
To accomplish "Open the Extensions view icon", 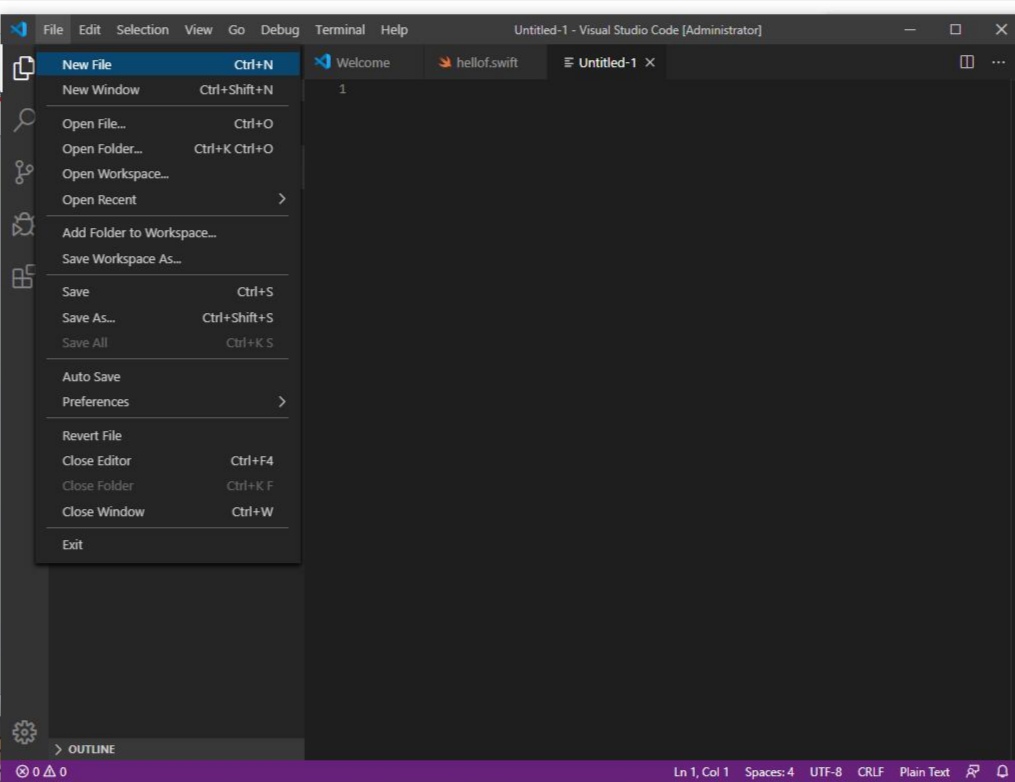I will 23,277.
